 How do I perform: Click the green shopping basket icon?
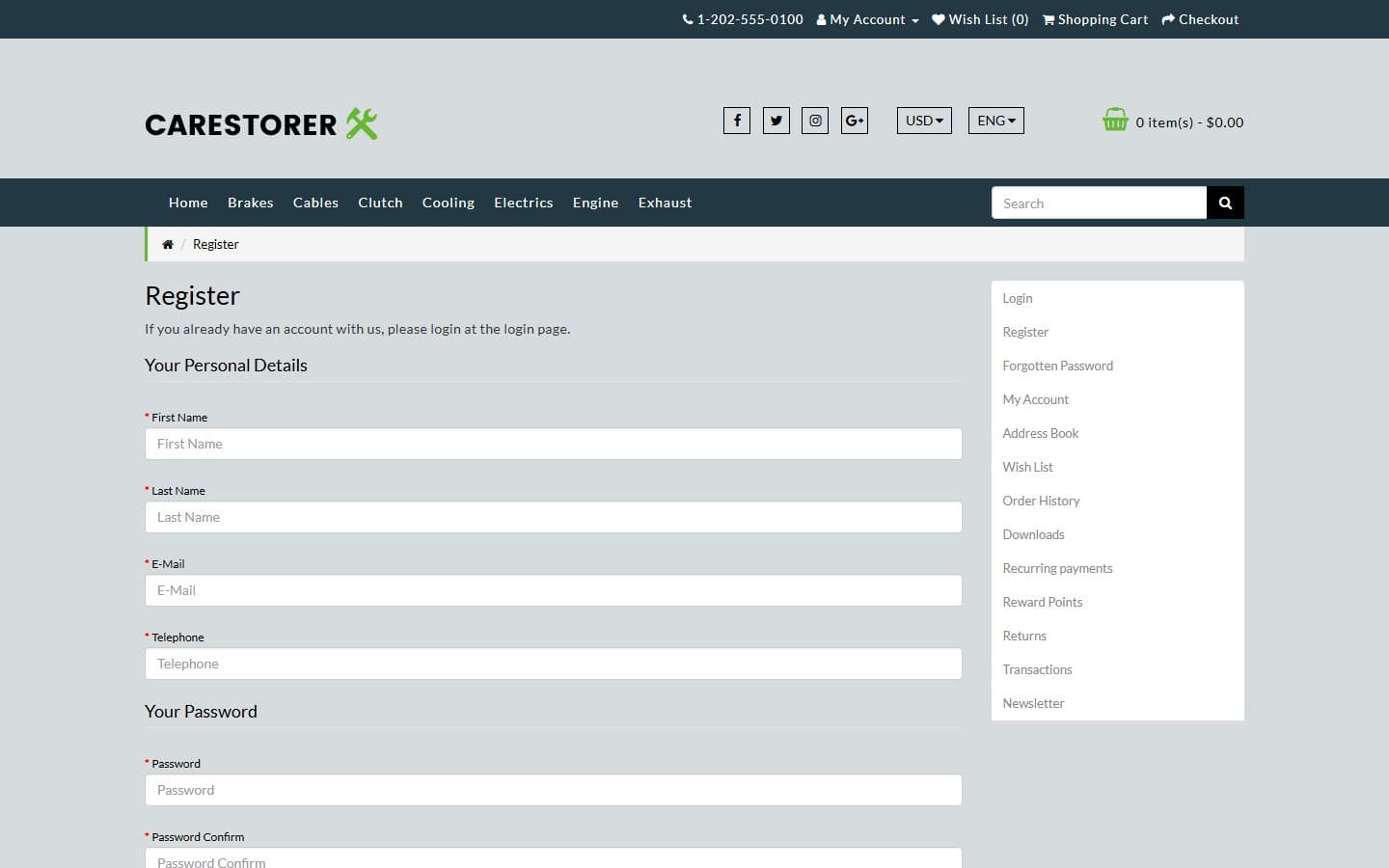click(x=1115, y=120)
